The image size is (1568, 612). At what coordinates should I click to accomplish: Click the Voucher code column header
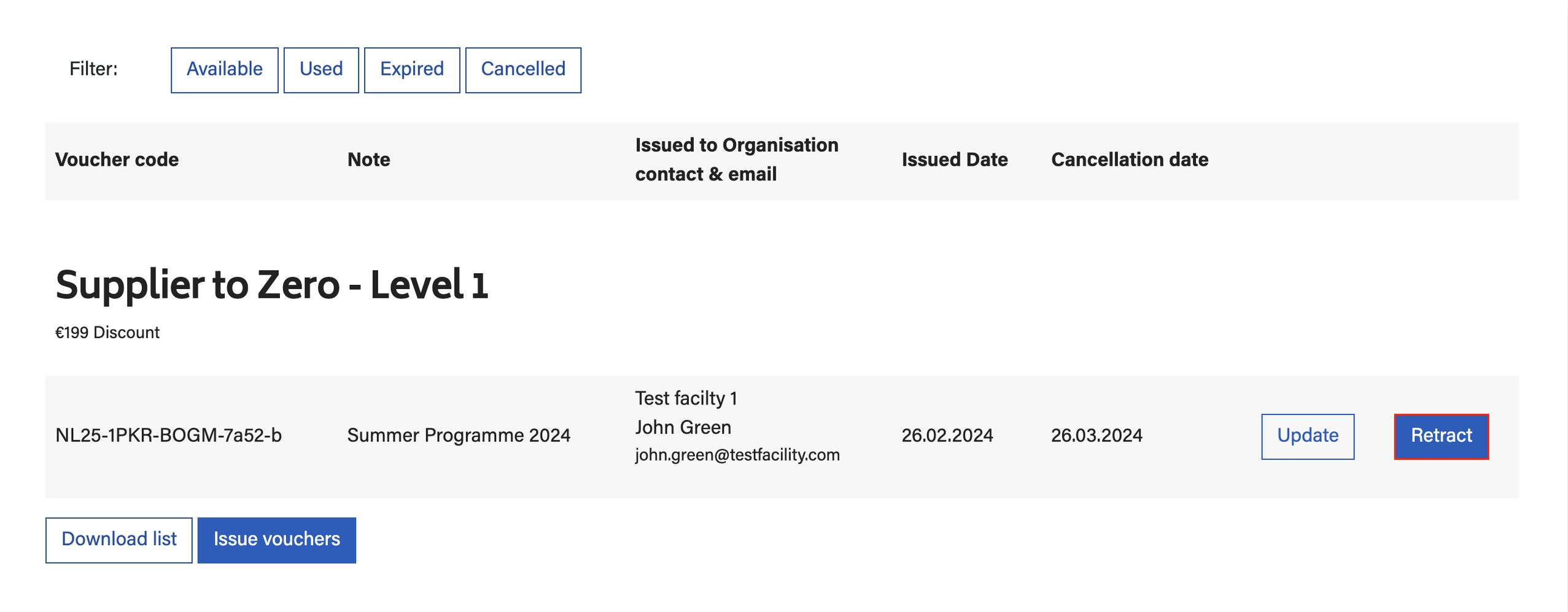coord(117,160)
